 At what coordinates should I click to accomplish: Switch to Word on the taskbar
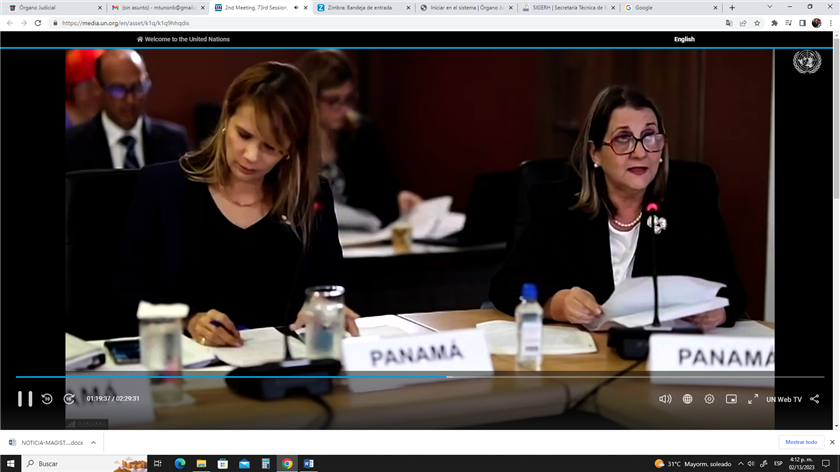309,463
